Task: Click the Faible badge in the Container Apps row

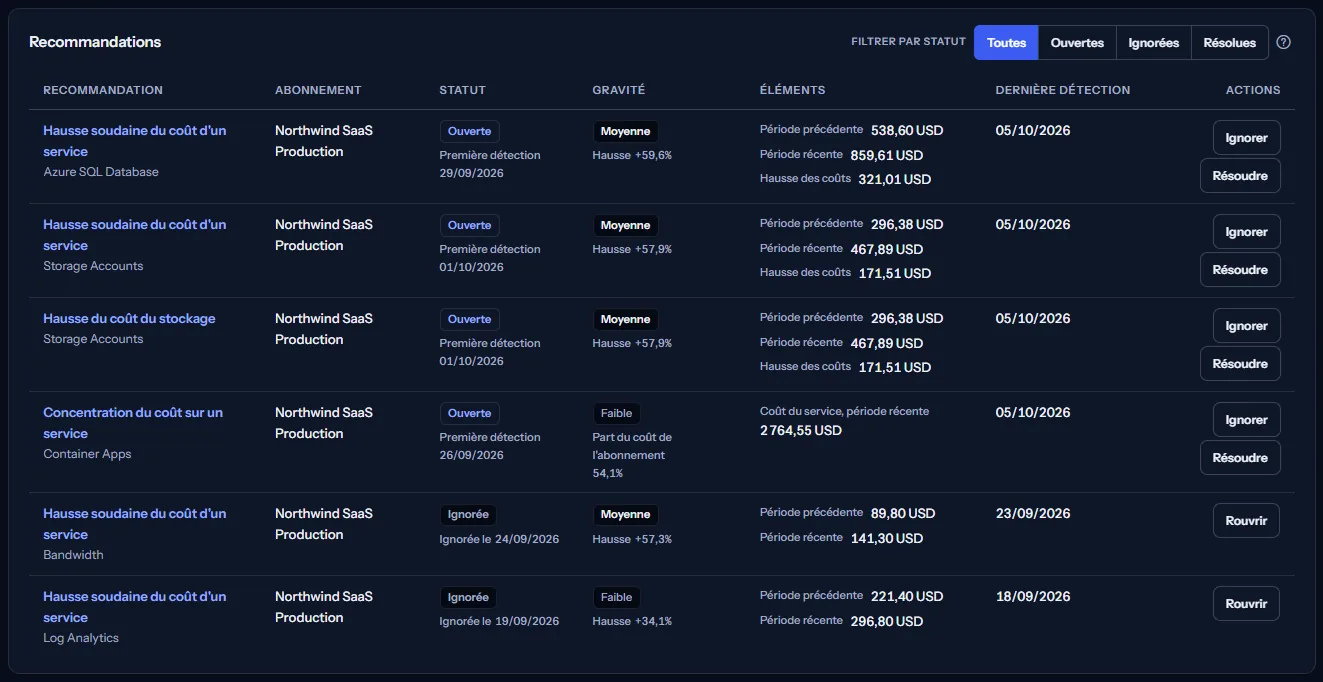Action: pos(616,413)
